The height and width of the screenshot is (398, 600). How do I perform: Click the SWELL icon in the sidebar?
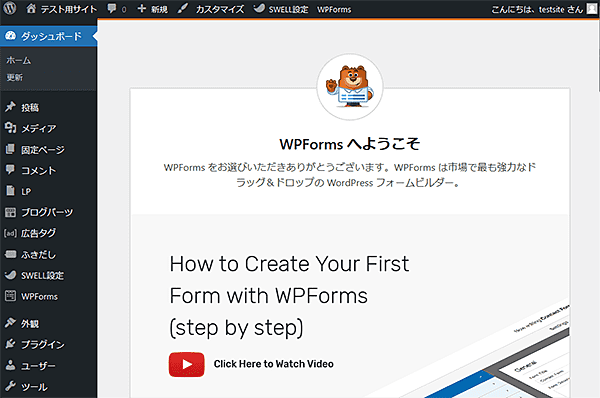coord(10,274)
